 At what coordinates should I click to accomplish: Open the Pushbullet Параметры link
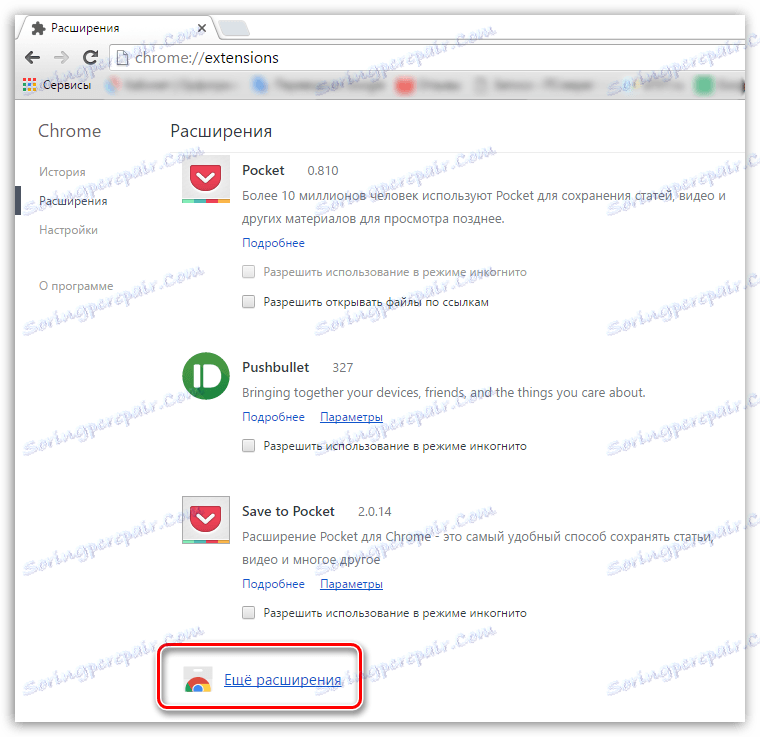pyautogui.click(x=351, y=417)
